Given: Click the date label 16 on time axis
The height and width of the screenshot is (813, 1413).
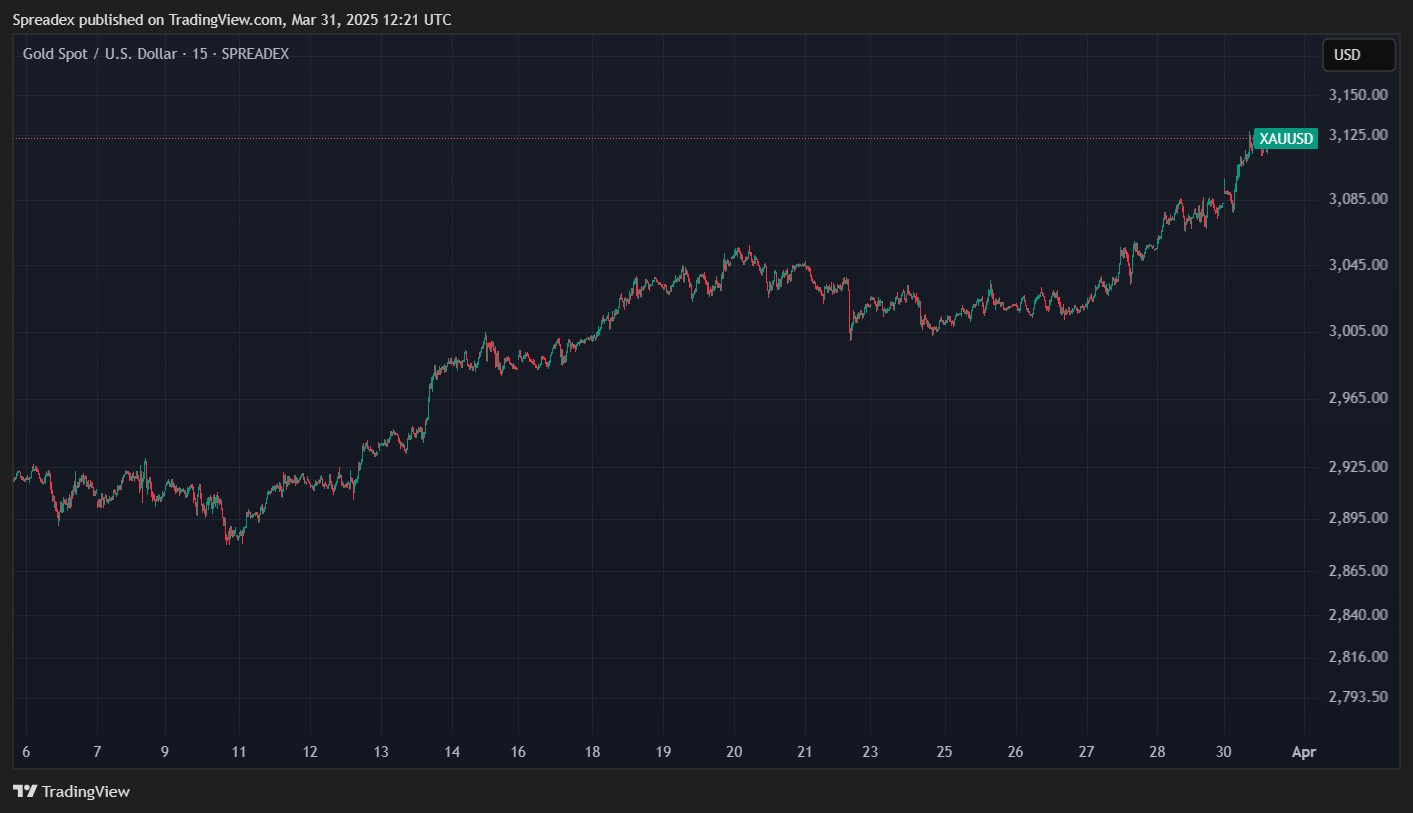Looking at the screenshot, I should coord(518,752).
